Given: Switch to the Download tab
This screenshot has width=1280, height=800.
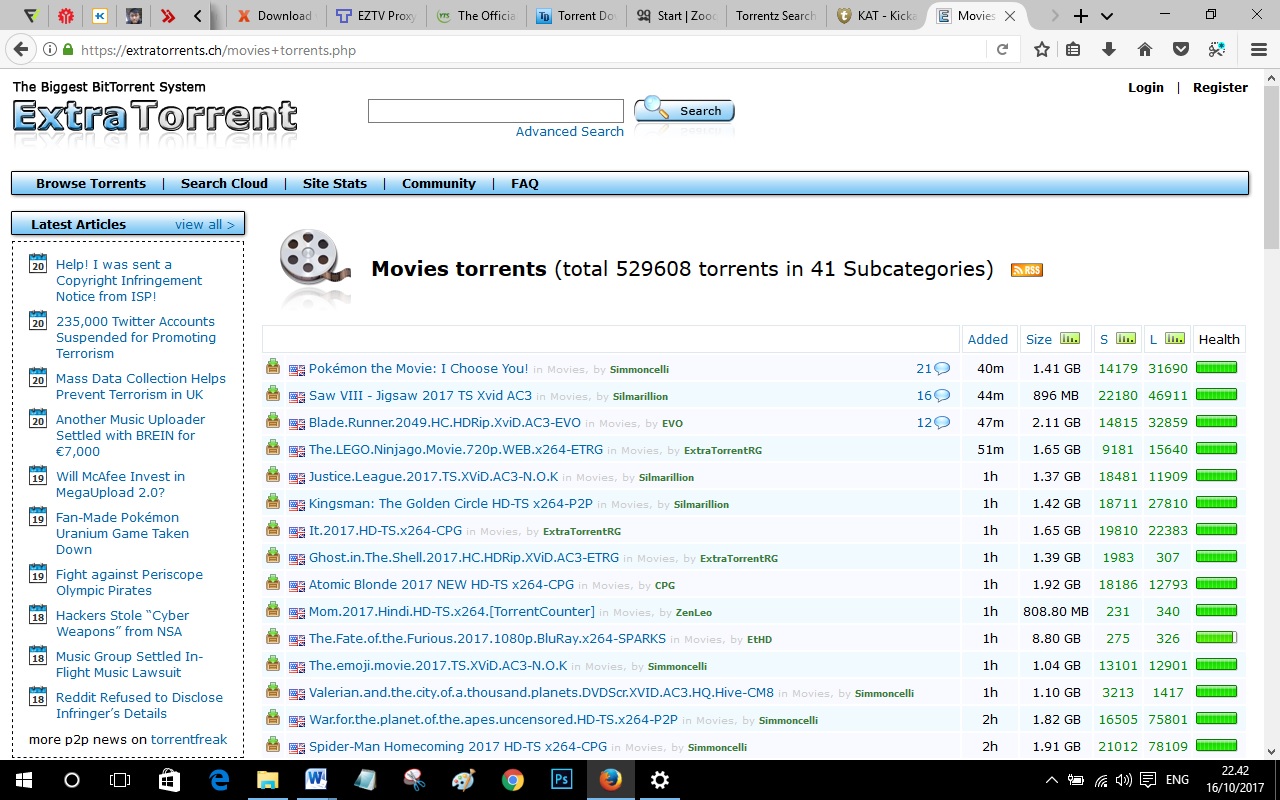Looking at the screenshot, I should 275,16.
